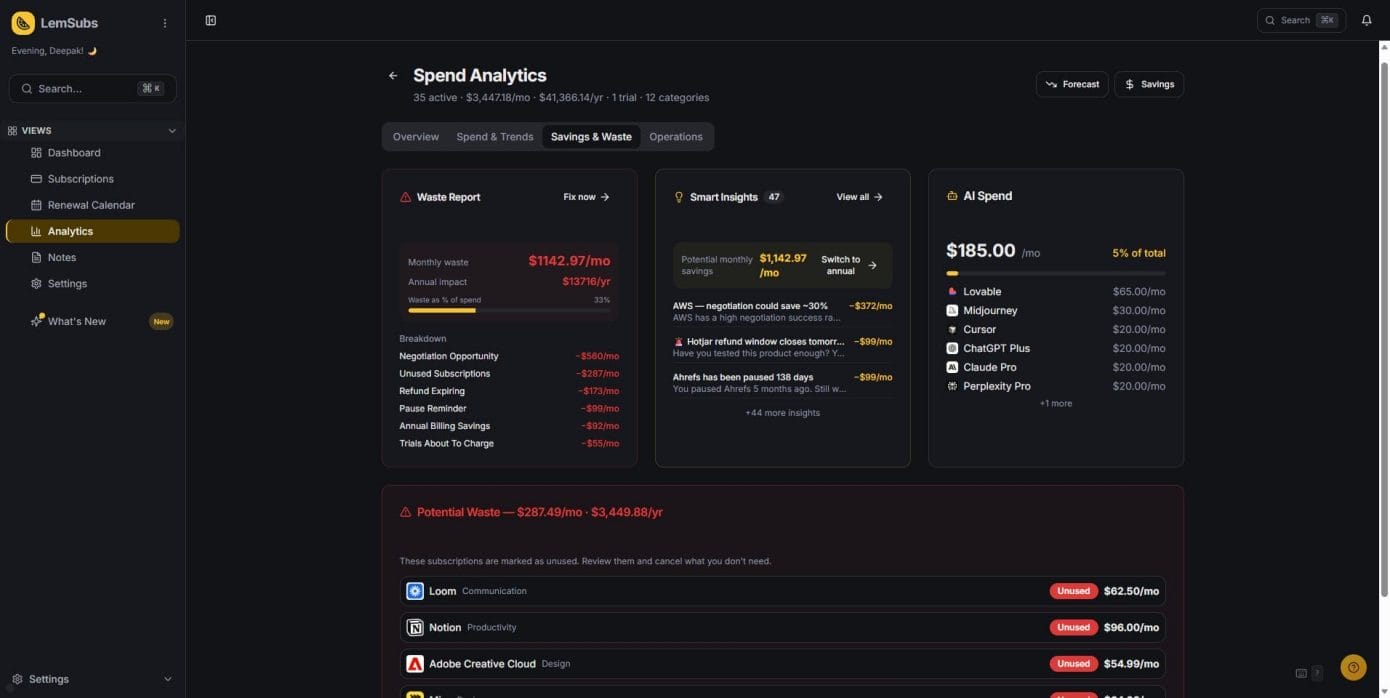Toggle the sidebar panel icon

click(210, 20)
